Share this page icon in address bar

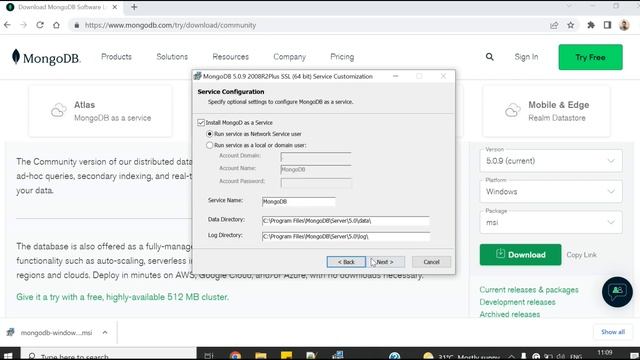pos(554,25)
